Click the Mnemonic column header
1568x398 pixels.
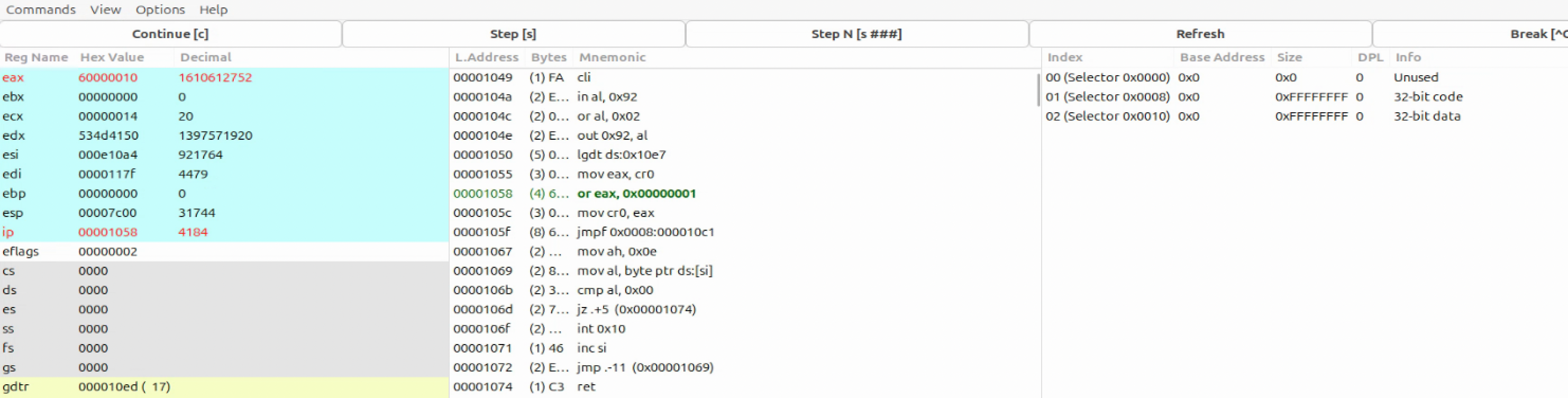[613, 57]
